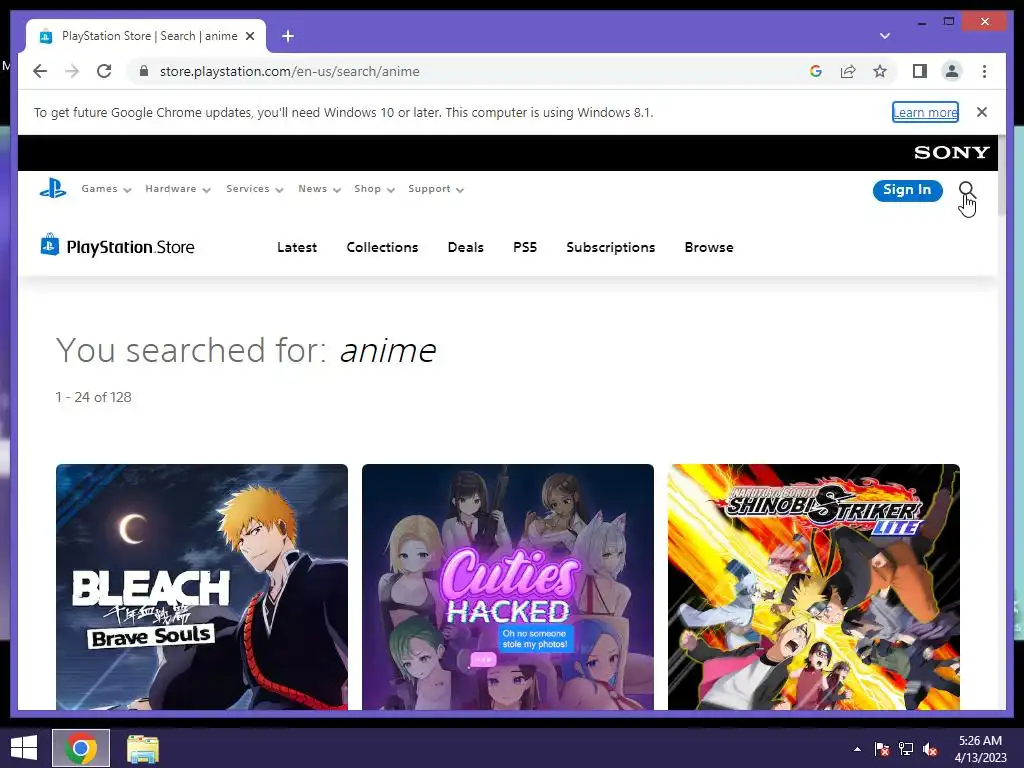Viewport: 1024px width, 768px height.
Task: Open the PlayStation search magnifier icon
Action: (966, 189)
